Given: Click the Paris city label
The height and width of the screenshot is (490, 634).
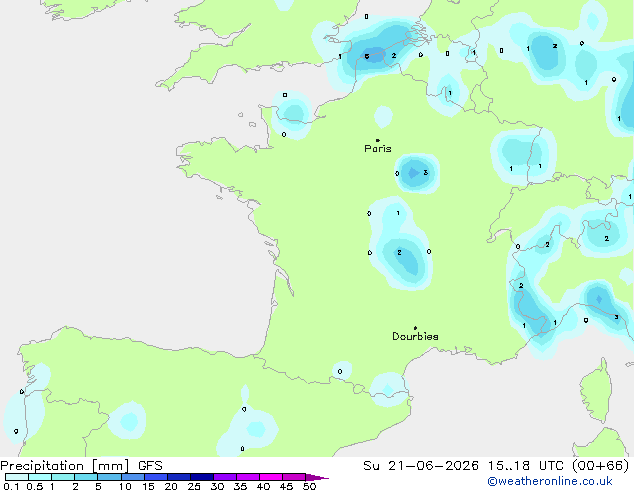Looking at the screenshot, I should click(x=378, y=148).
